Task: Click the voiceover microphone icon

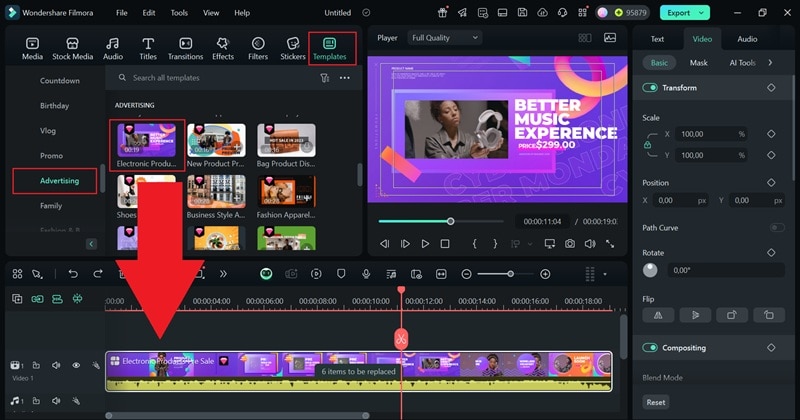Action: coord(366,274)
